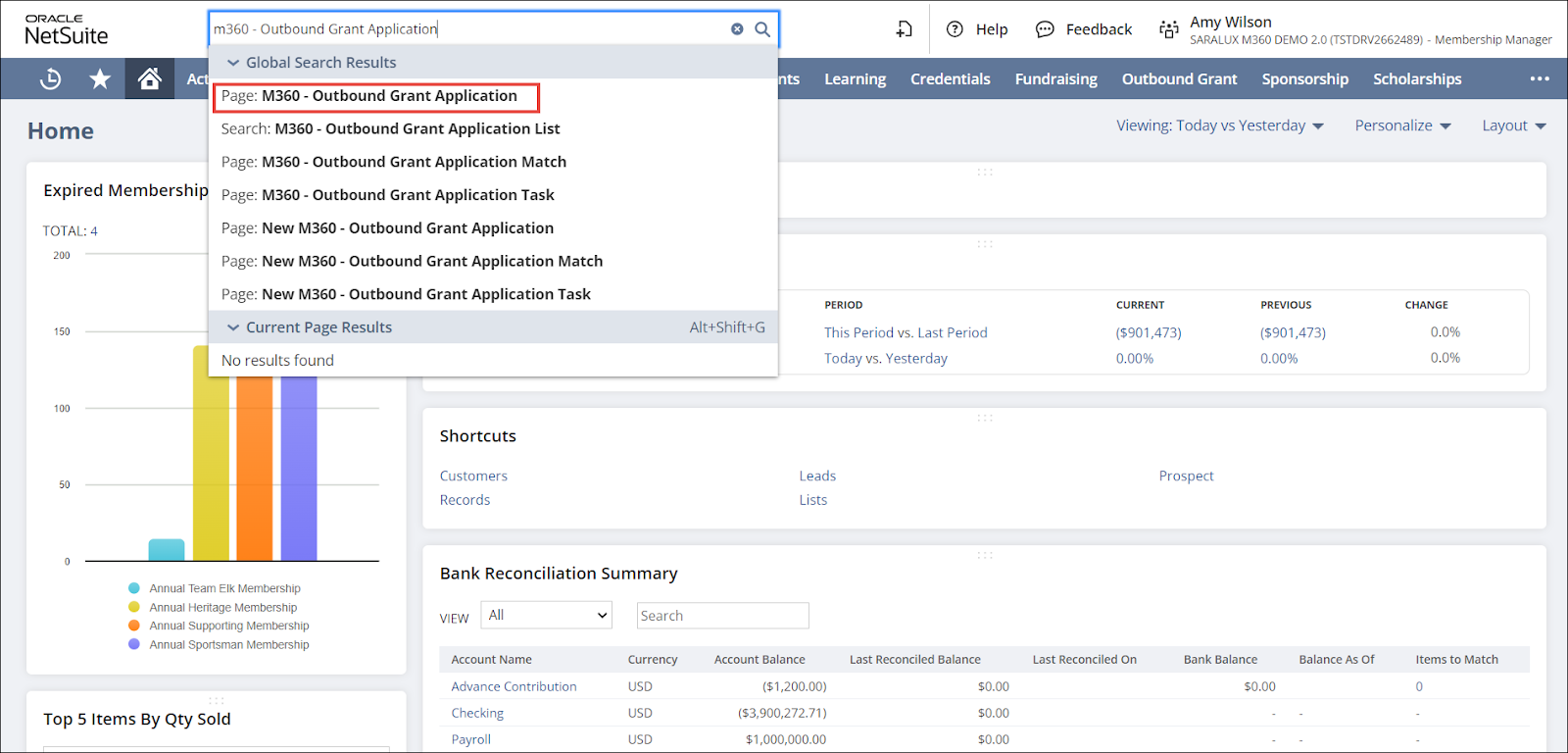
Task: Open the Recent Records clock icon
Action: (50, 79)
